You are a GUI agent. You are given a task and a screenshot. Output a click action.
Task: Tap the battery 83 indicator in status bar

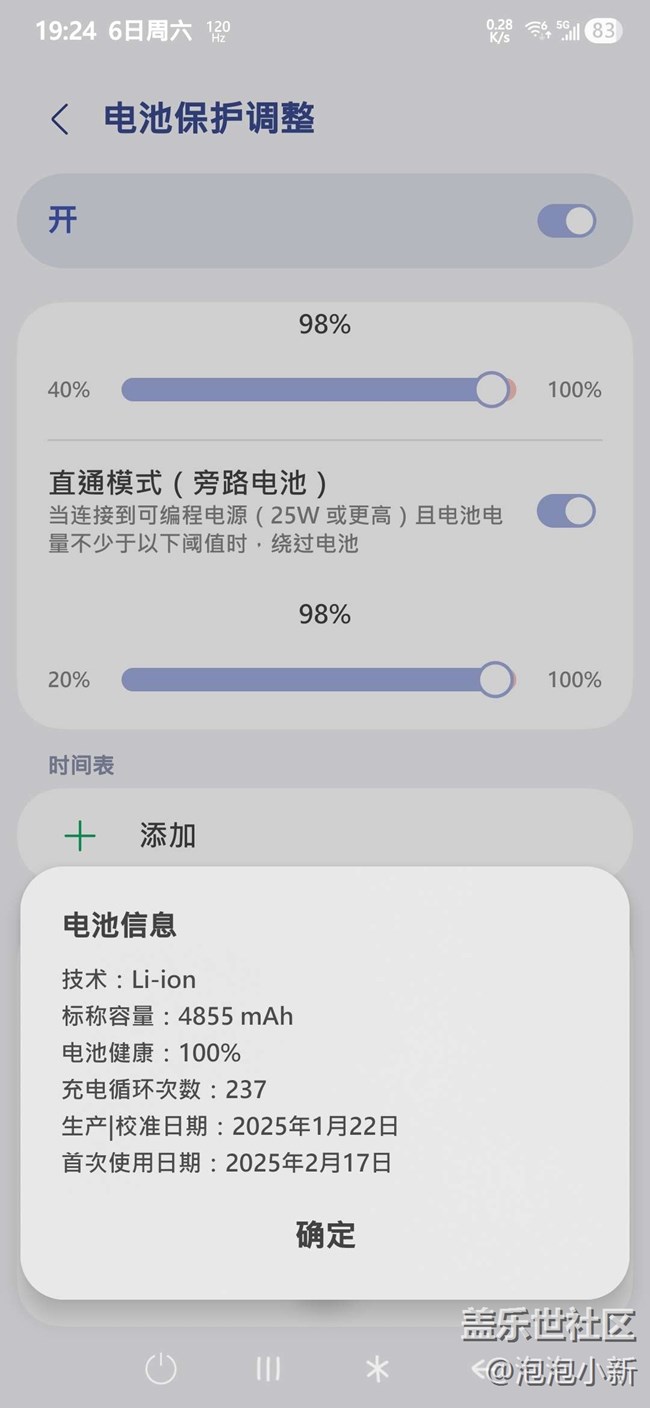(x=602, y=31)
